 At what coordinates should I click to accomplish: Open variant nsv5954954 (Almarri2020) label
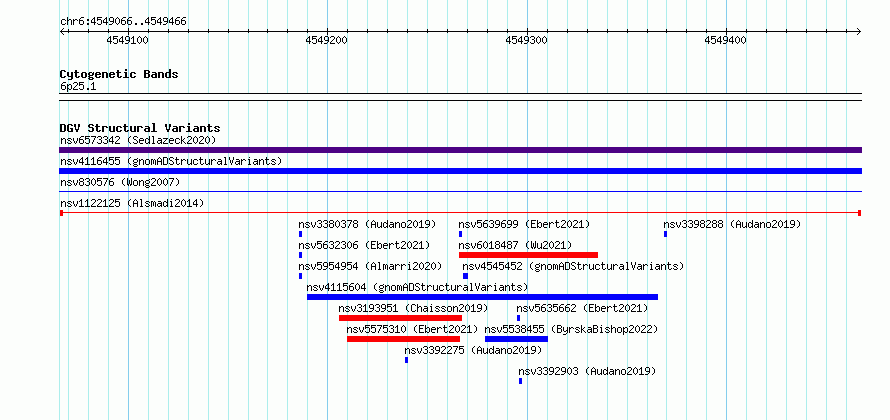(x=370, y=266)
